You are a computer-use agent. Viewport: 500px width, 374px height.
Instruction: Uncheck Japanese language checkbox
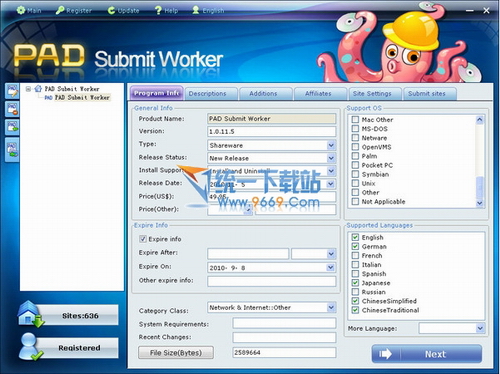355,283
